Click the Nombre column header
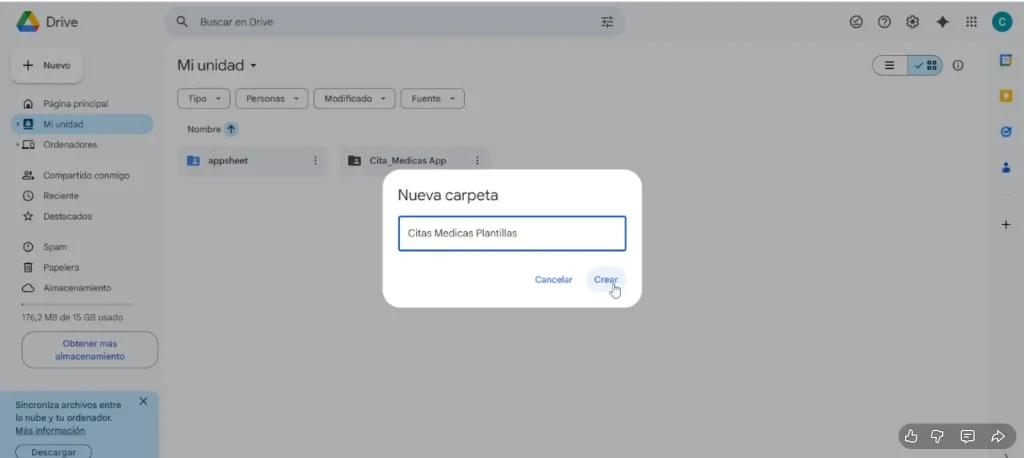The width and height of the screenshot is (1024, 458). [204, 129]
